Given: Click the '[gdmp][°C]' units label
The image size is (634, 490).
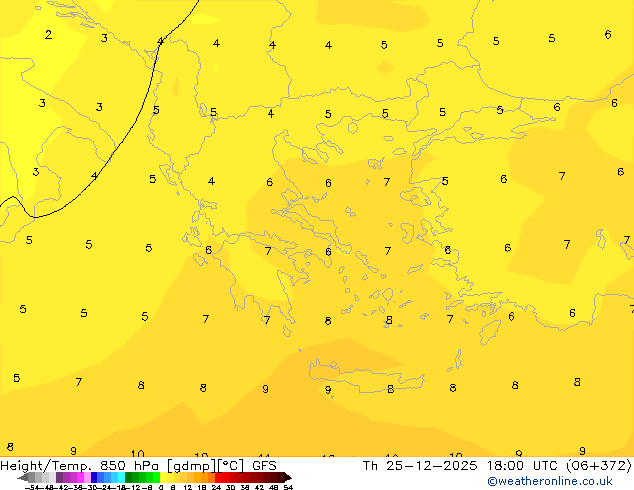Looking at the screenshot, I should [206, 466].
